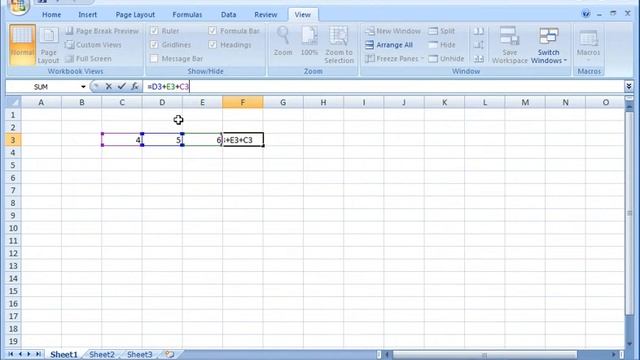Switch to Sheet3 tab

point(140,354)
